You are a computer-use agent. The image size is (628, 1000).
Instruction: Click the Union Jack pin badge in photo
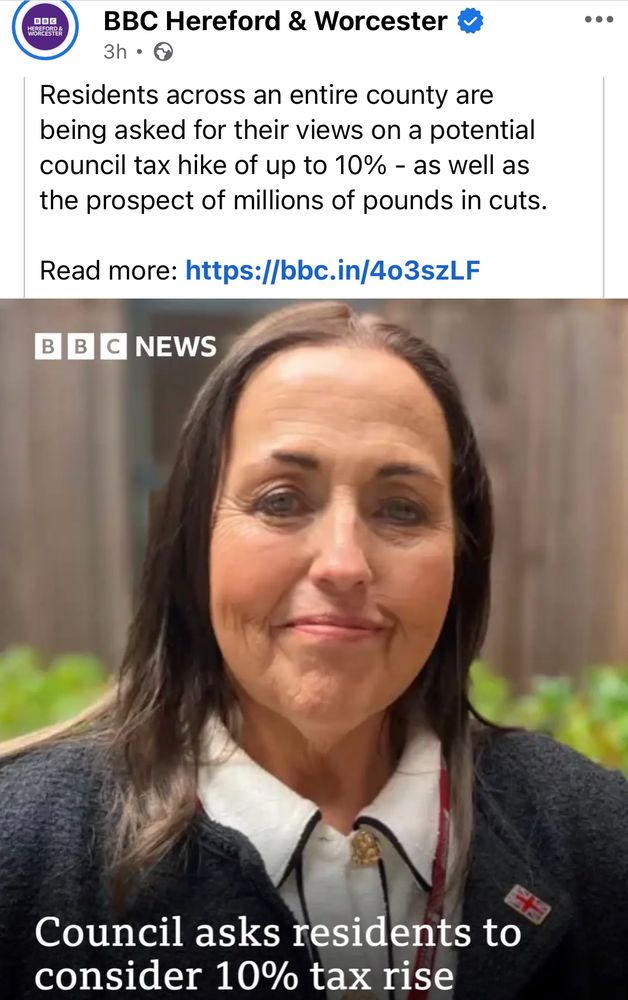pyautogui.click(x=527, y=903)
